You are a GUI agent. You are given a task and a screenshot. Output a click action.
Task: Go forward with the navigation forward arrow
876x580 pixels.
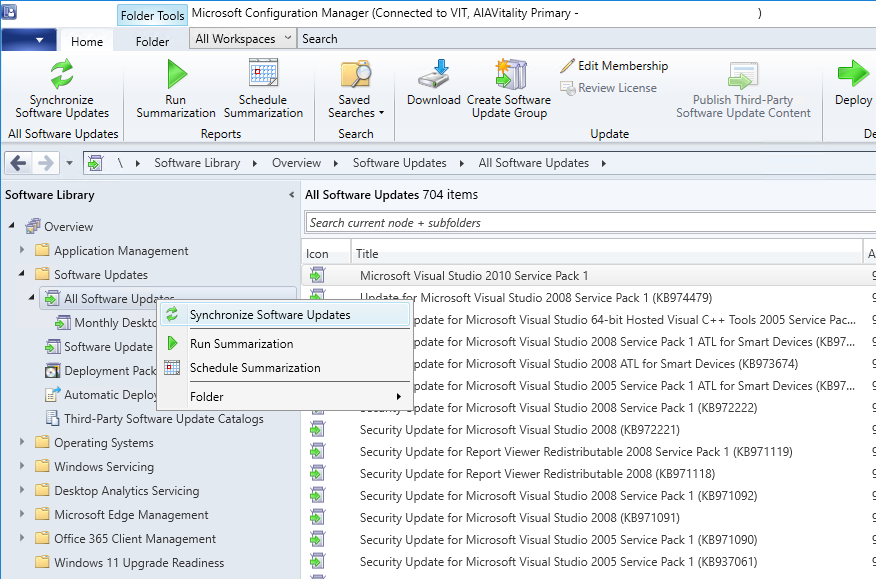pos(45,163)
